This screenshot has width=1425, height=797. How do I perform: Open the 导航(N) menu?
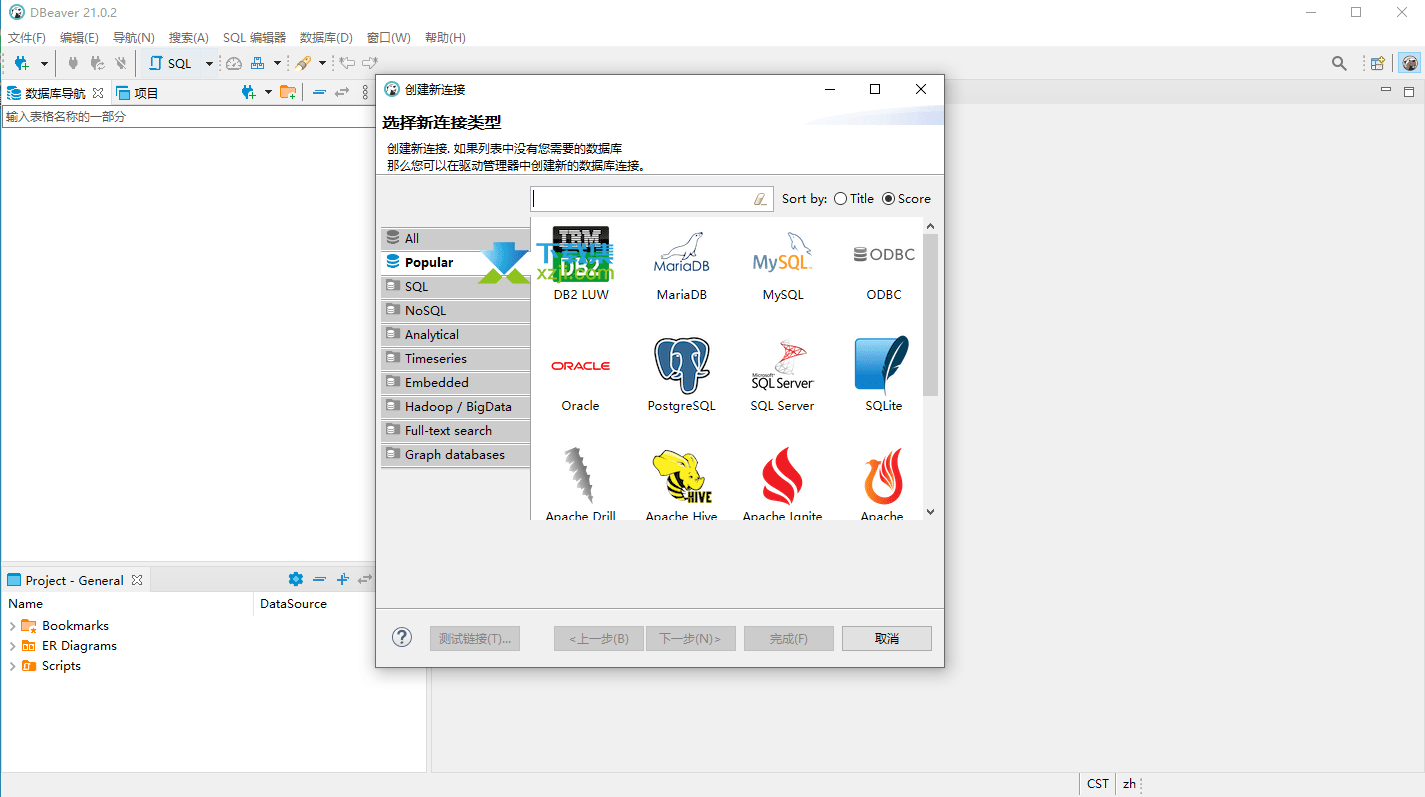(x=134, y=37)
